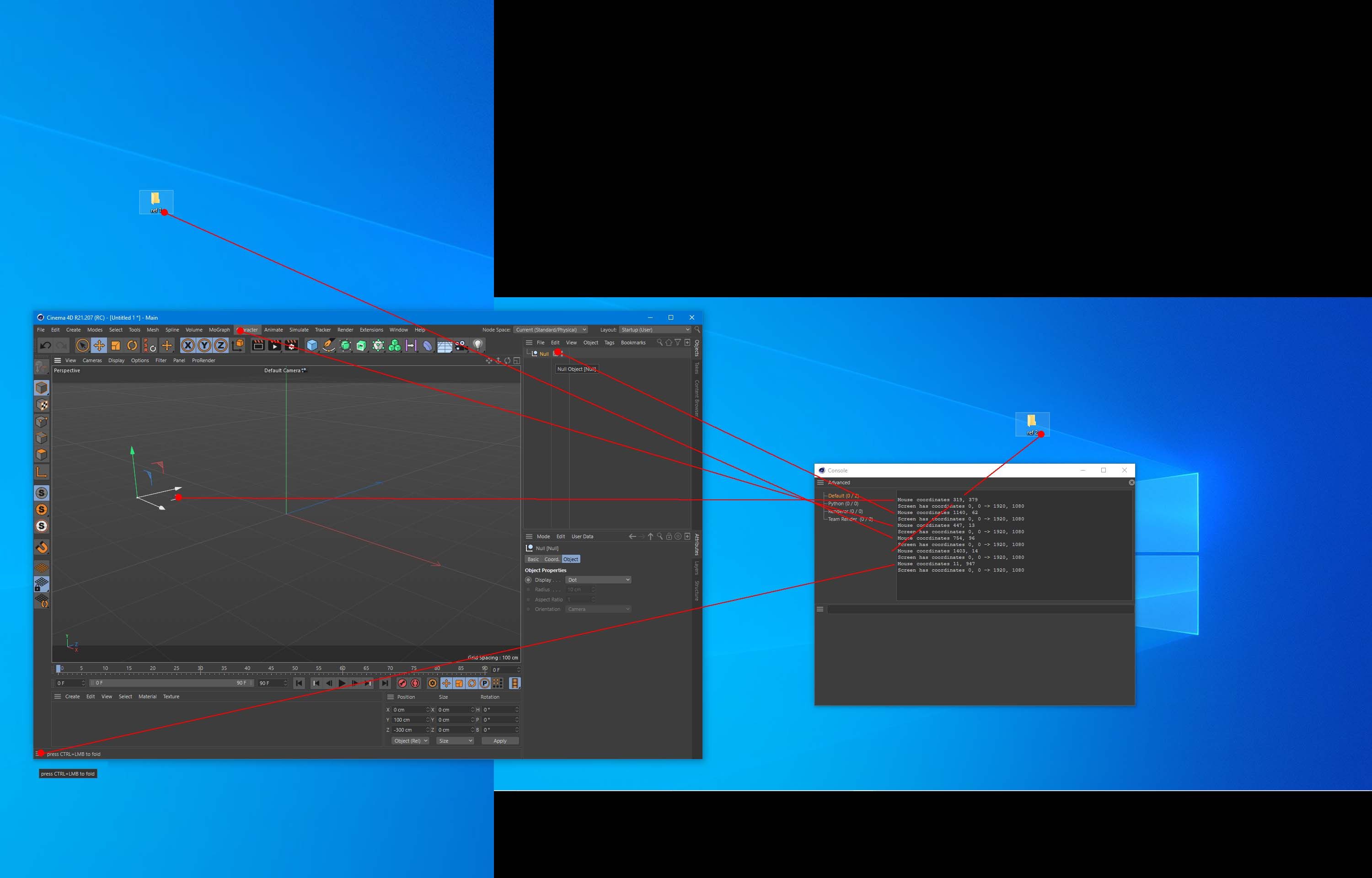
Task: Click the Light bulb object icon
Action: click(477, 345)
